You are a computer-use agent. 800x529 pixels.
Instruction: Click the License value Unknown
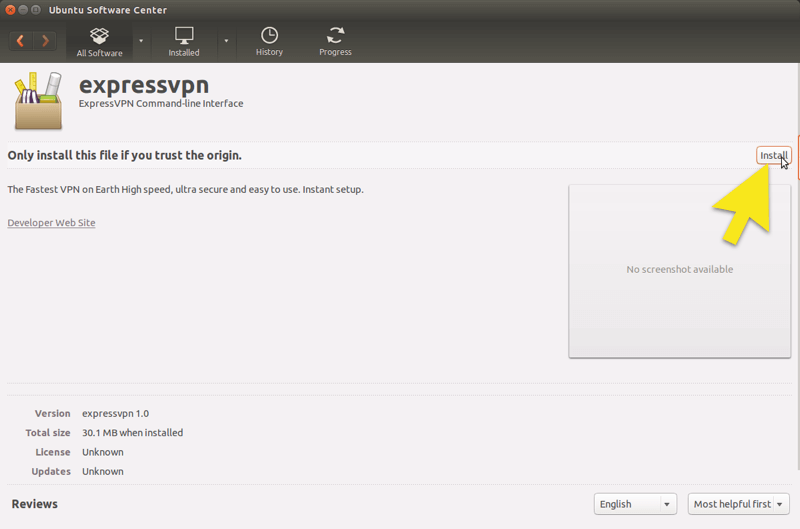click(103, 452)
